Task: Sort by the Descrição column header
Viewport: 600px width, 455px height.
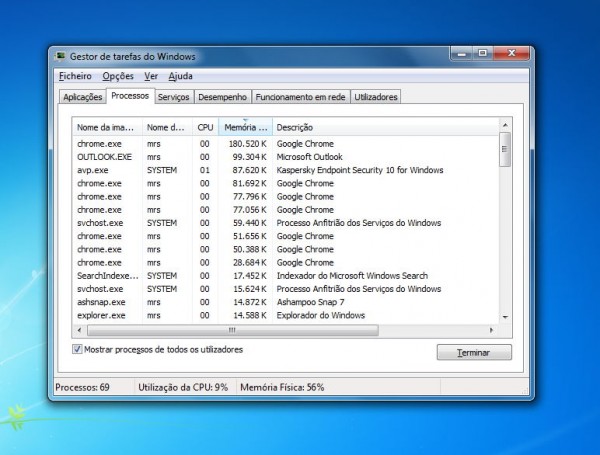Action: (386, 127)
